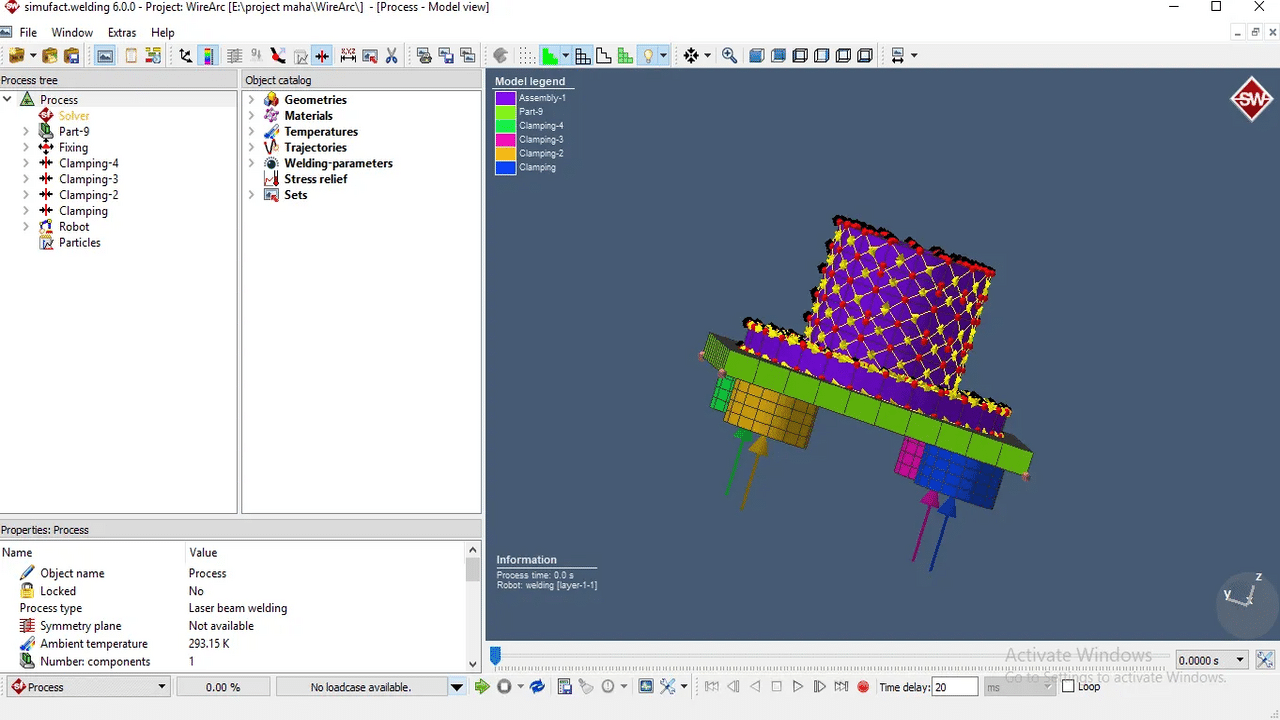Click the properties panel scrollbar down arrow
The width and height of the screenshot is (1280, 720).
[x=473, y=663]
